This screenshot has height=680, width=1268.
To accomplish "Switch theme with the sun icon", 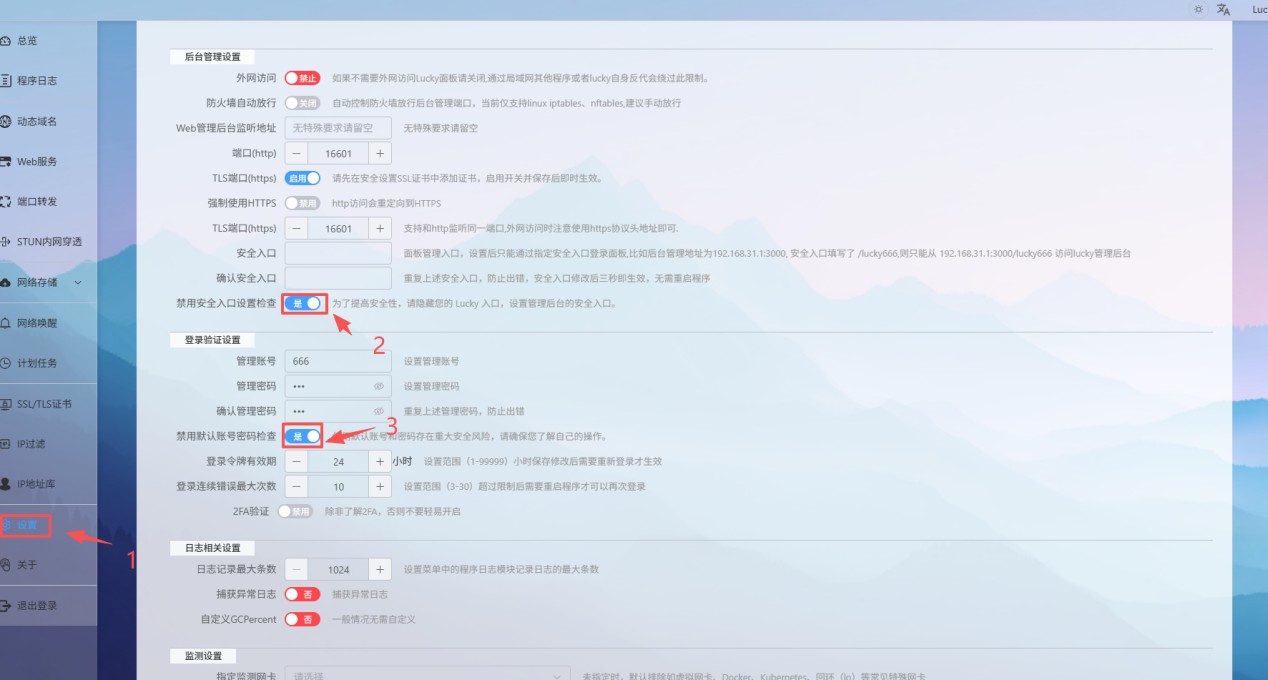I will [1198, 9].
